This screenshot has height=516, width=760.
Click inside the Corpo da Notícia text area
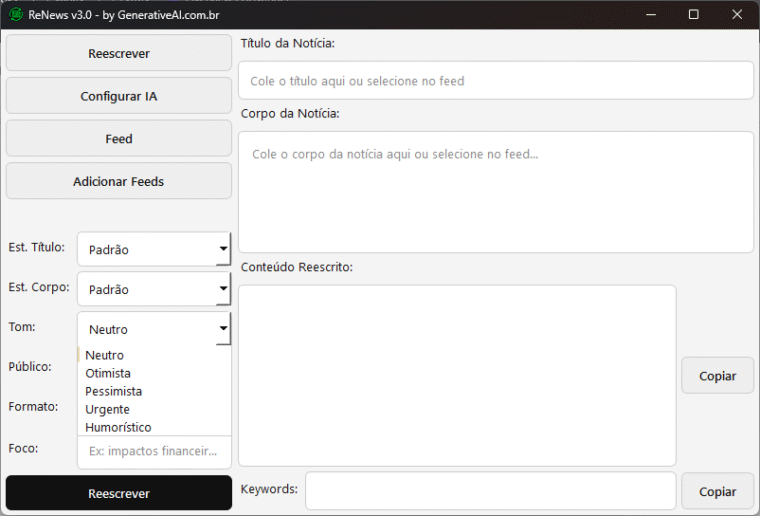495,192
